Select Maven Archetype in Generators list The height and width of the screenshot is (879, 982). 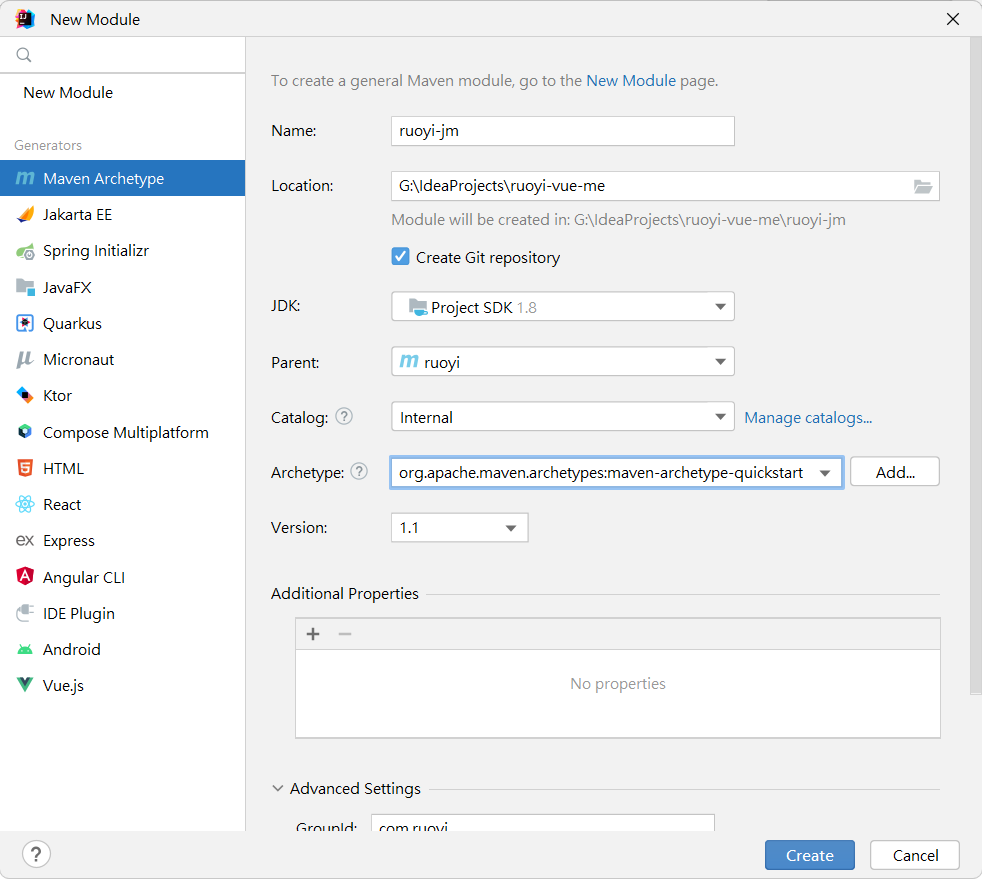tap(103, 179)
